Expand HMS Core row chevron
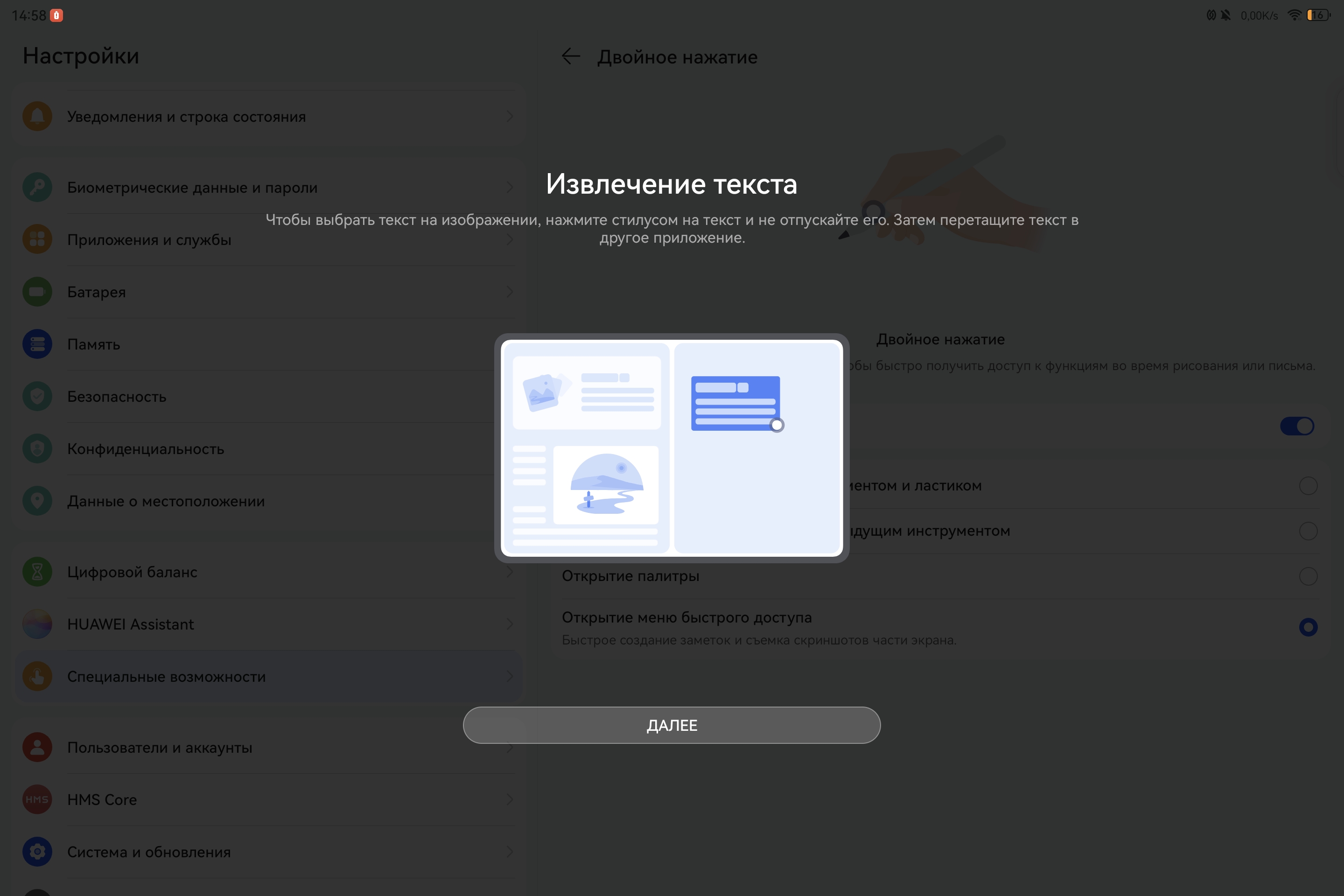 (x=510, y=799)
